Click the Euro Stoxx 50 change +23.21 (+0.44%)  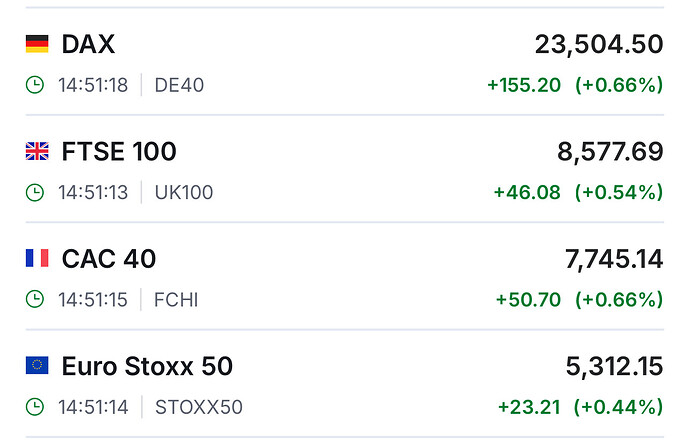[580, 407]
